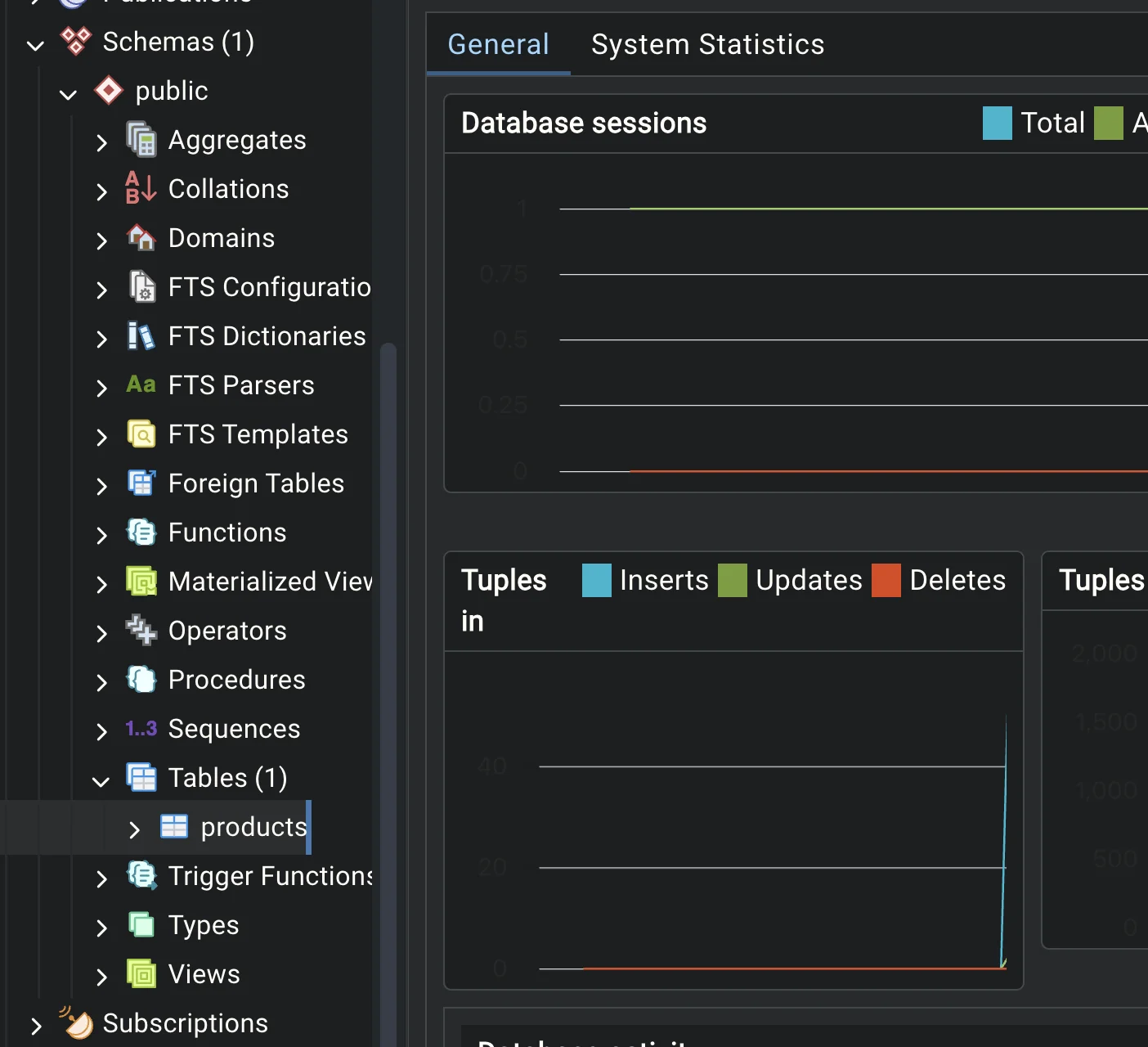Image resolution: width=1148 pixels, height=1047 pixels.
Task: Click the Database sessions chart title
Action: point(584,123)
